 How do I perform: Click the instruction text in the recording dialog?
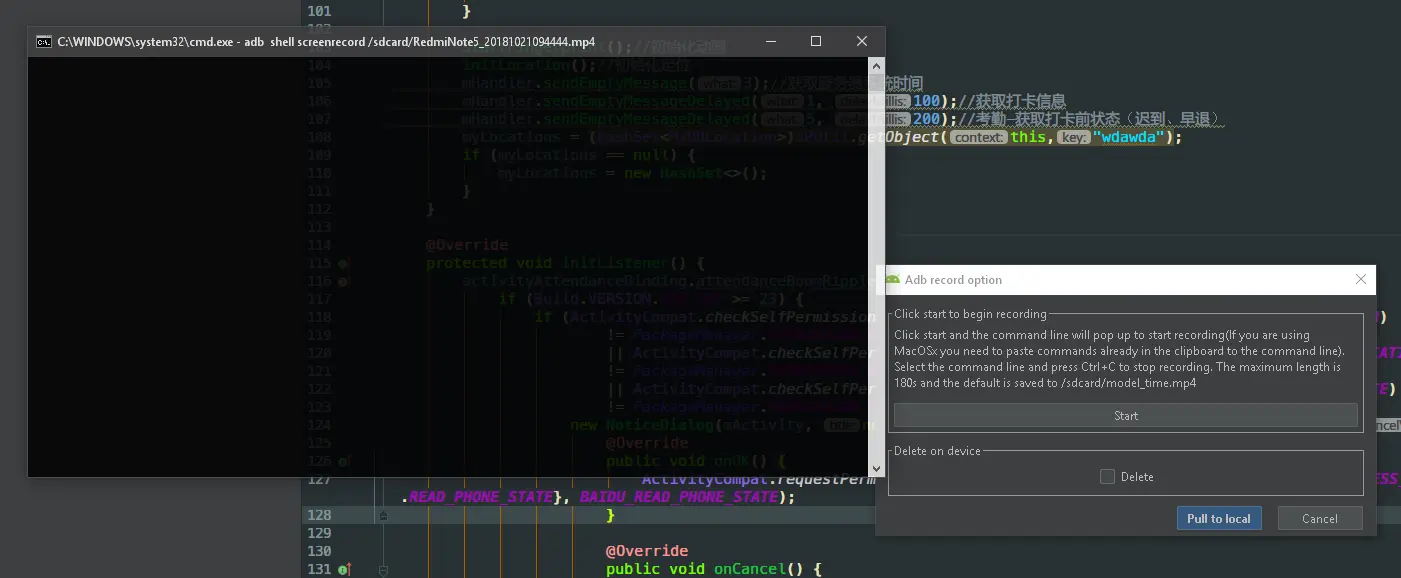pyautogui.click(x=1120, y=359)
